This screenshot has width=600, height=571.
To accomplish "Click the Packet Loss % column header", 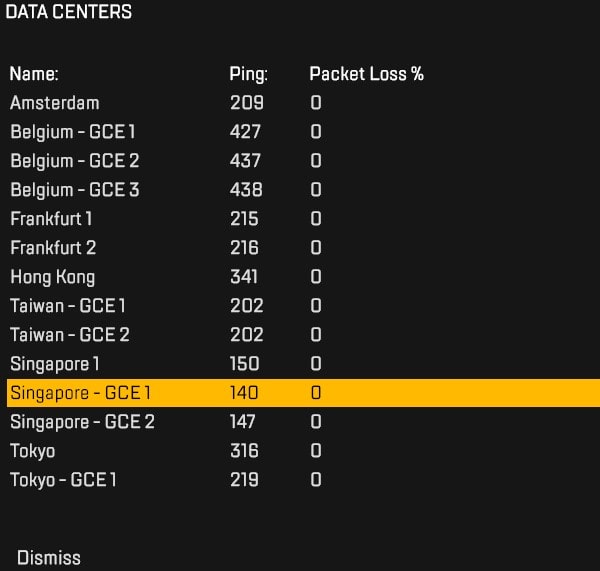I will (366, 74).
